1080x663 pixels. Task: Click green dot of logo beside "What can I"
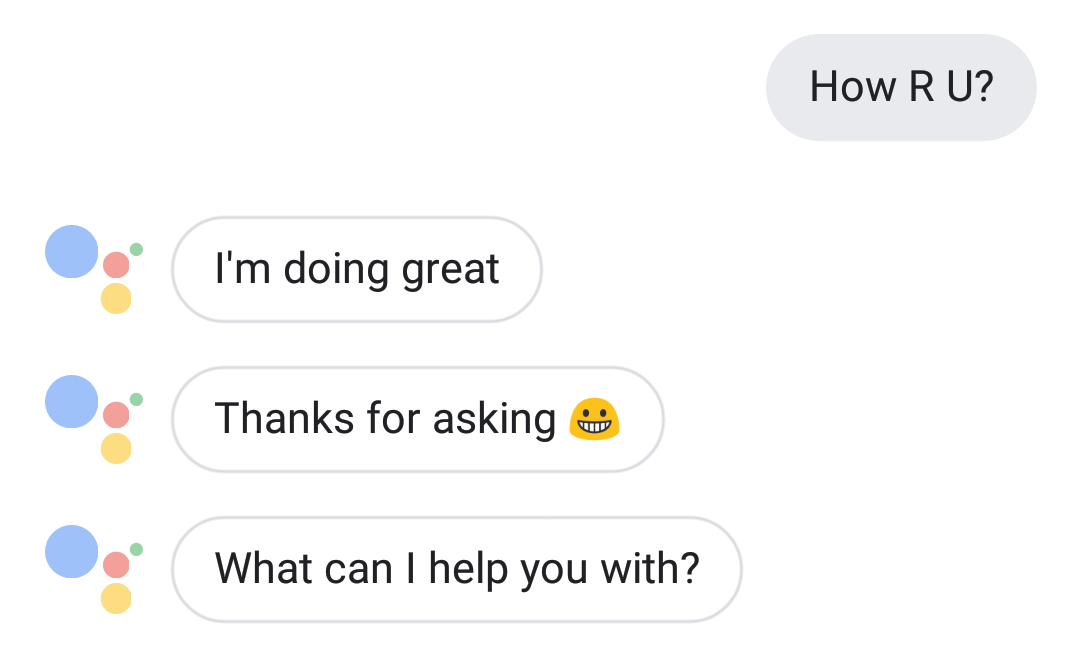136,549
